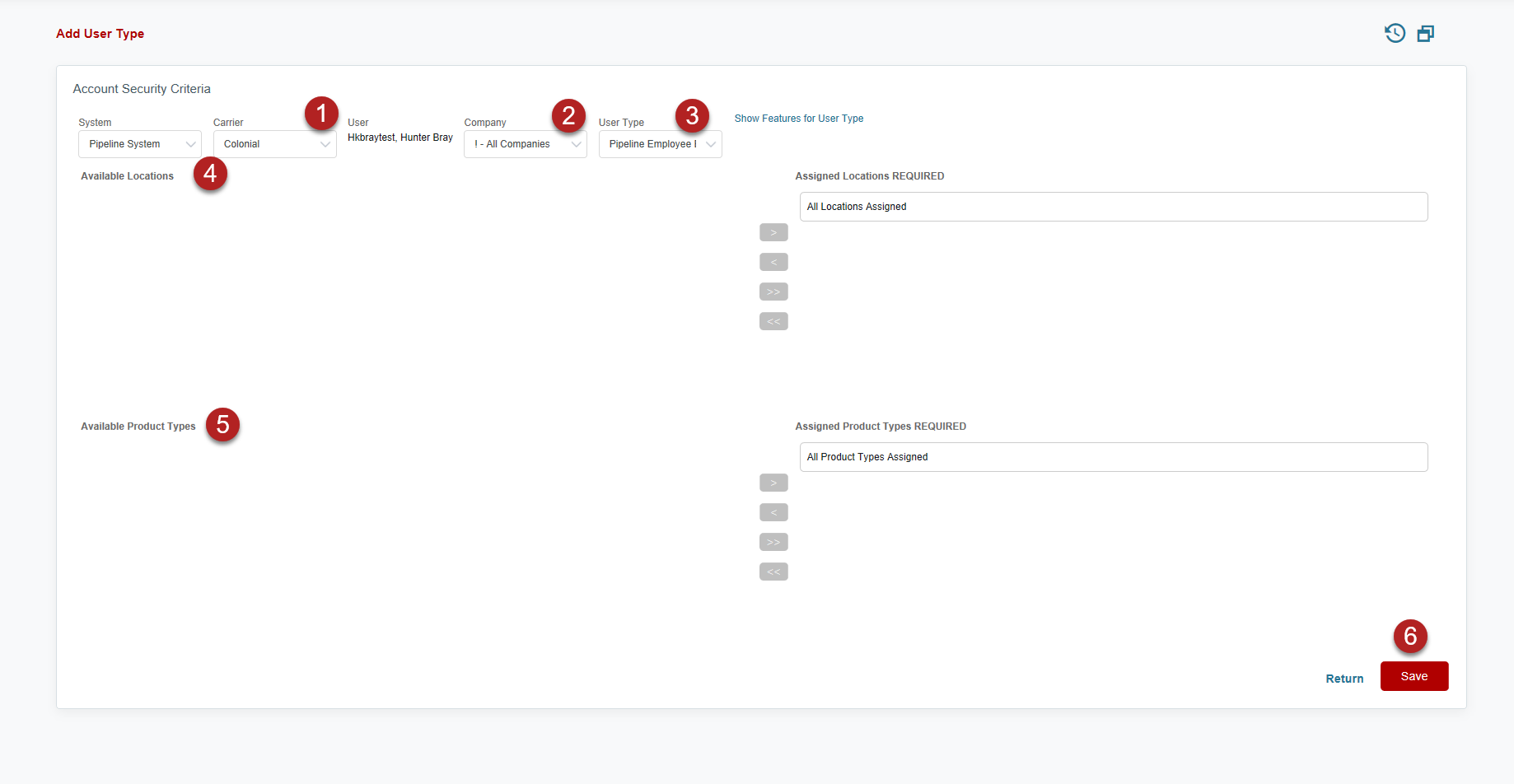The width and height of the screenshot is (1514, 784).
Task: Click the Return link
Action: click(x=1344, y=679)
